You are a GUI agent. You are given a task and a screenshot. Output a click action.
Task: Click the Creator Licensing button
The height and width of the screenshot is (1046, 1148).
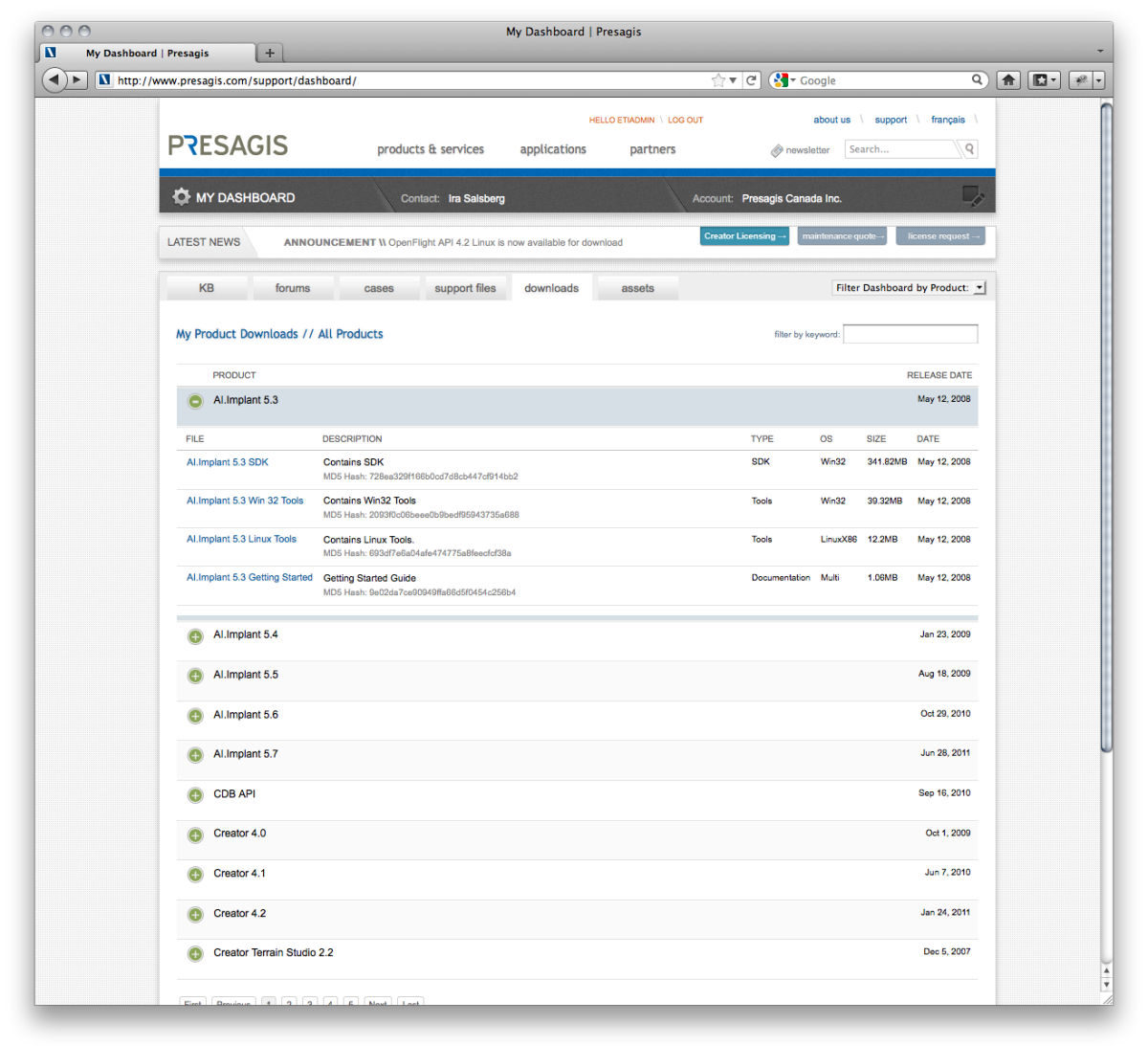(744, 236)
